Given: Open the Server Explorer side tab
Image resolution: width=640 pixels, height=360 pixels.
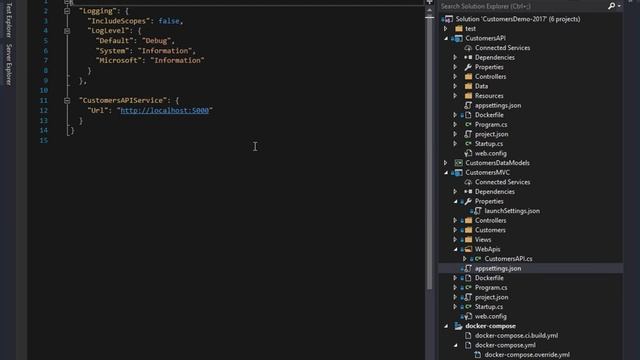Looking at the screenshot, I should (9, 64).
